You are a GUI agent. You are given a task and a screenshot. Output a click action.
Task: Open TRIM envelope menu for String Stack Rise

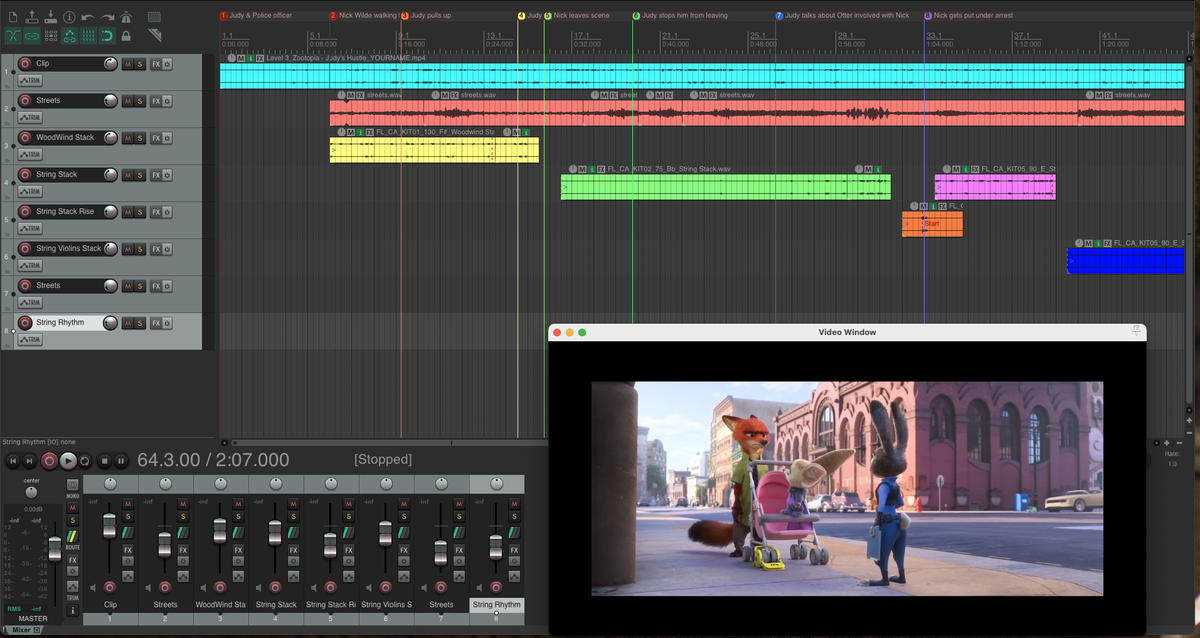pos(30,229)
